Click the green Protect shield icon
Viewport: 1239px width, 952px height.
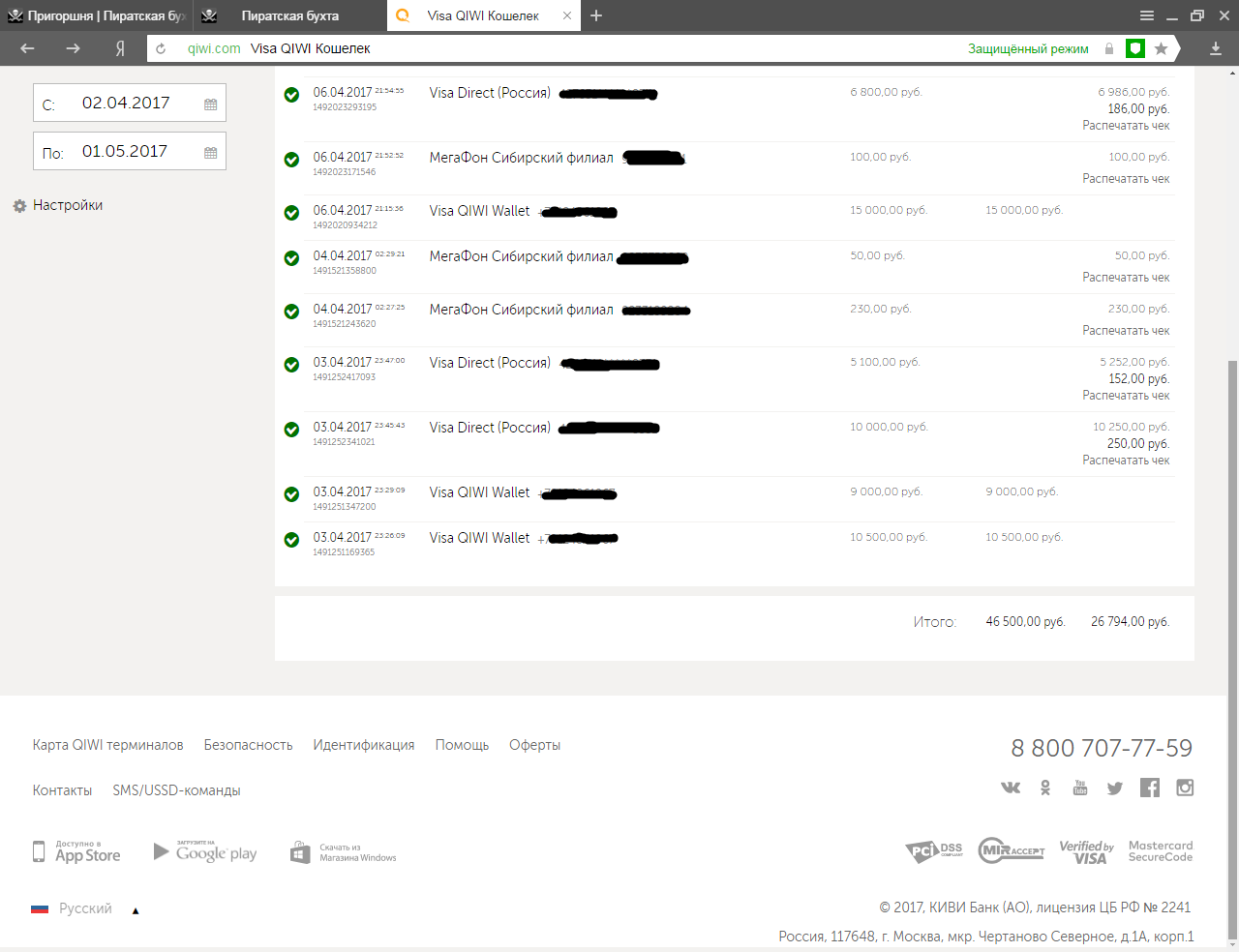[x=1135, y=48]
